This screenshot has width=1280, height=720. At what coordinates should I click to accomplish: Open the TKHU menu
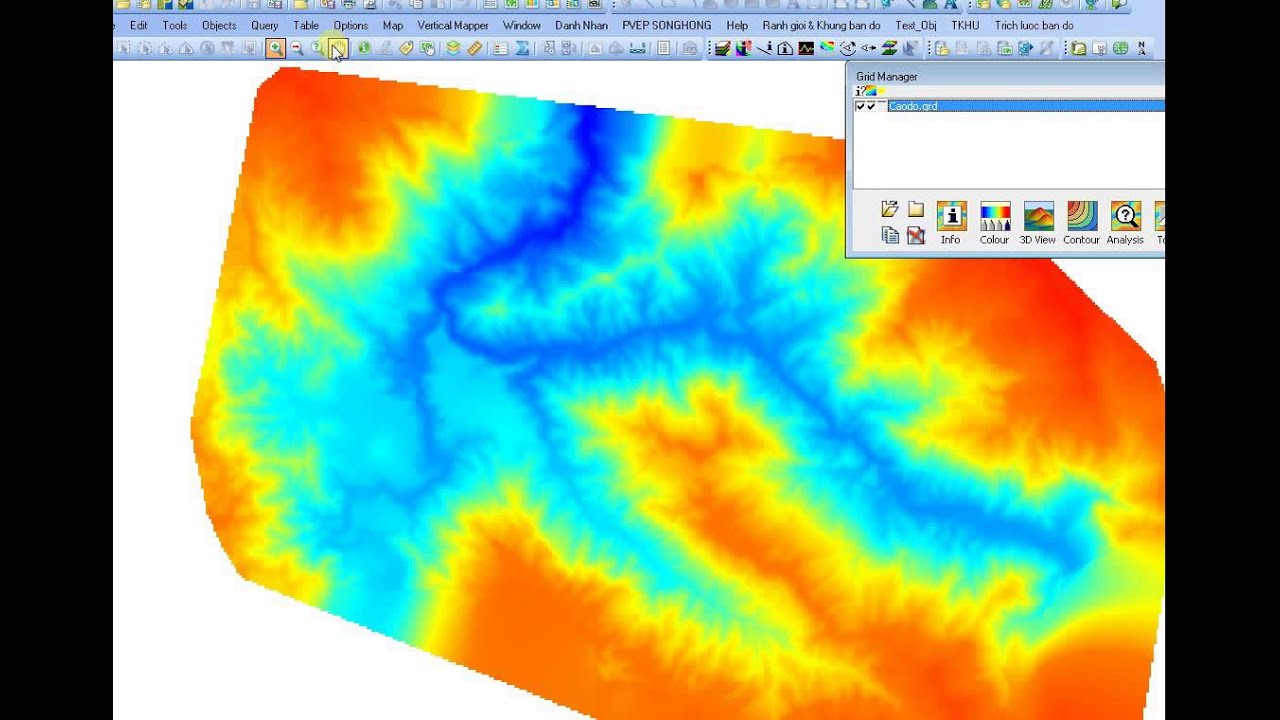coord(966,25)
